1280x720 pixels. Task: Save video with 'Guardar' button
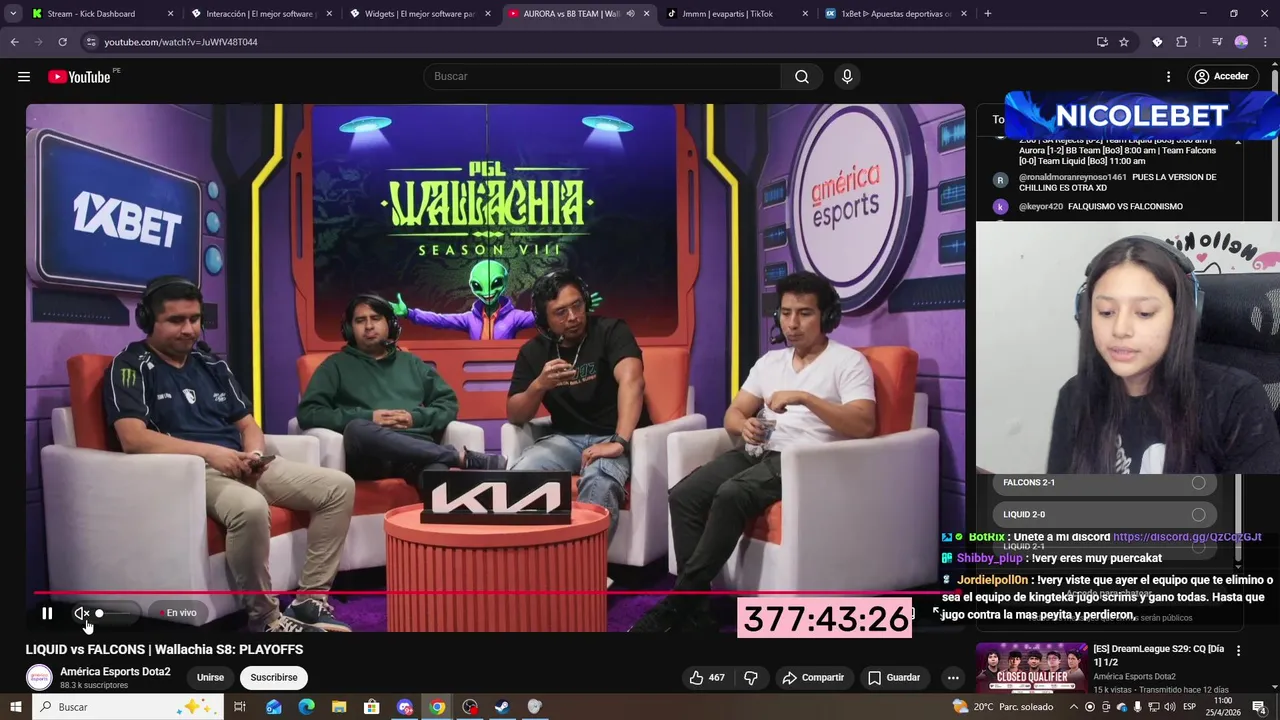coord(894,677)
